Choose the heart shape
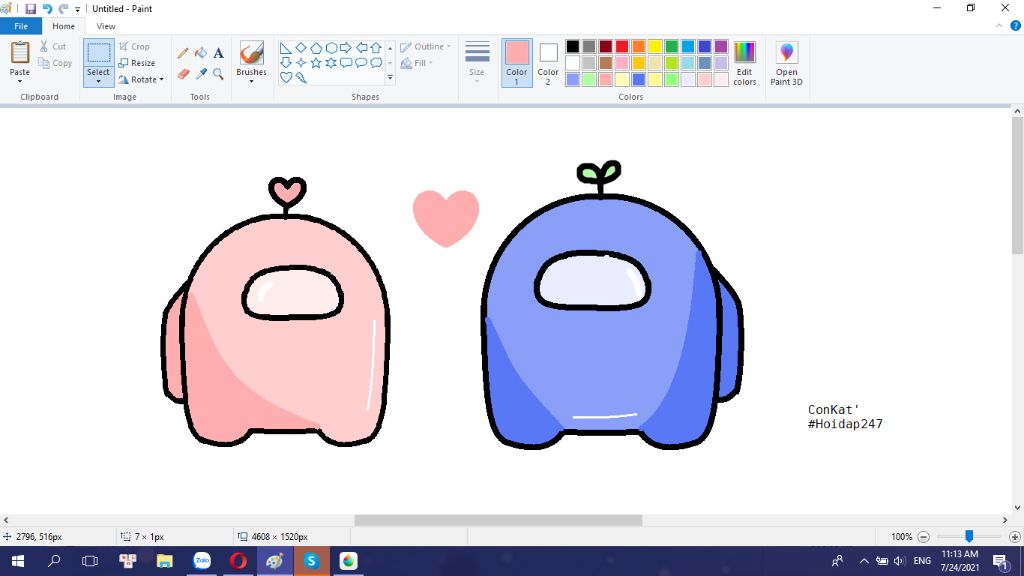Screen dimensions: 1024x576 pyautogui.click(x=285, y=78)
